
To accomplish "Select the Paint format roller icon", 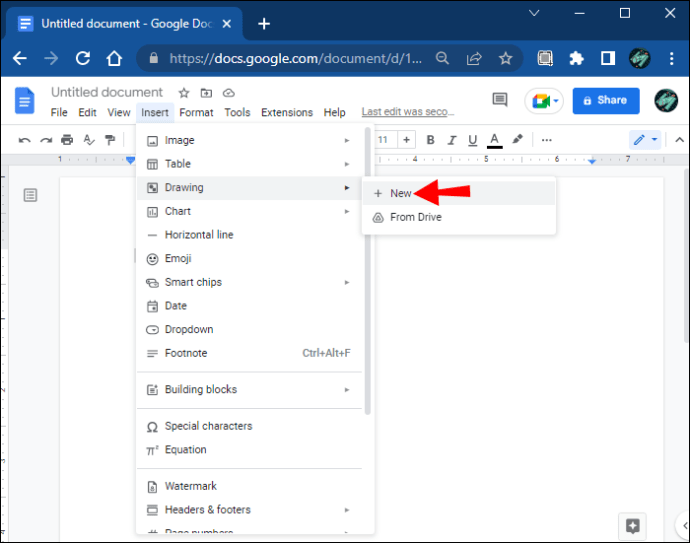I will [110, 140].
